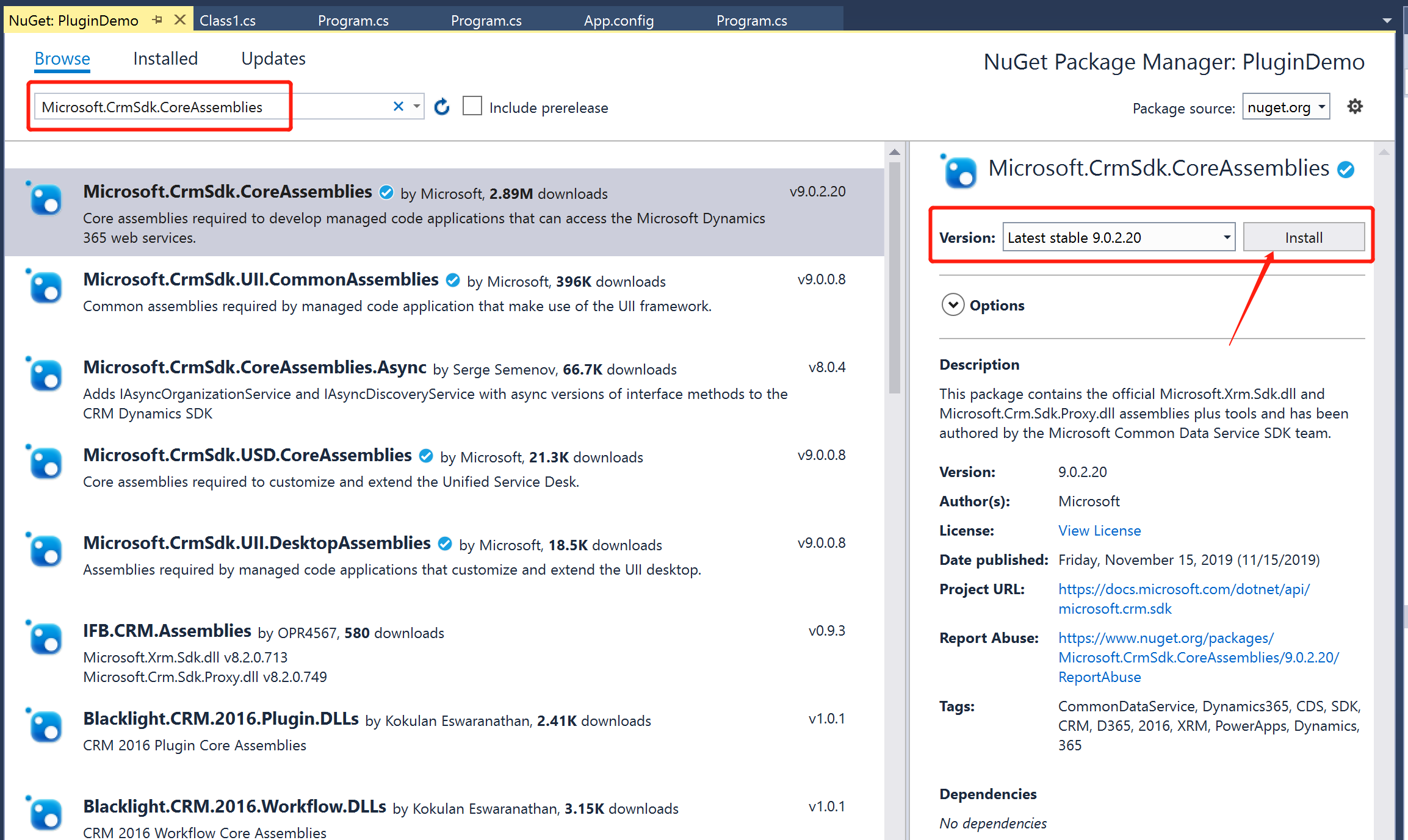Click the package list scrollbar thumb

pos(895,278)
